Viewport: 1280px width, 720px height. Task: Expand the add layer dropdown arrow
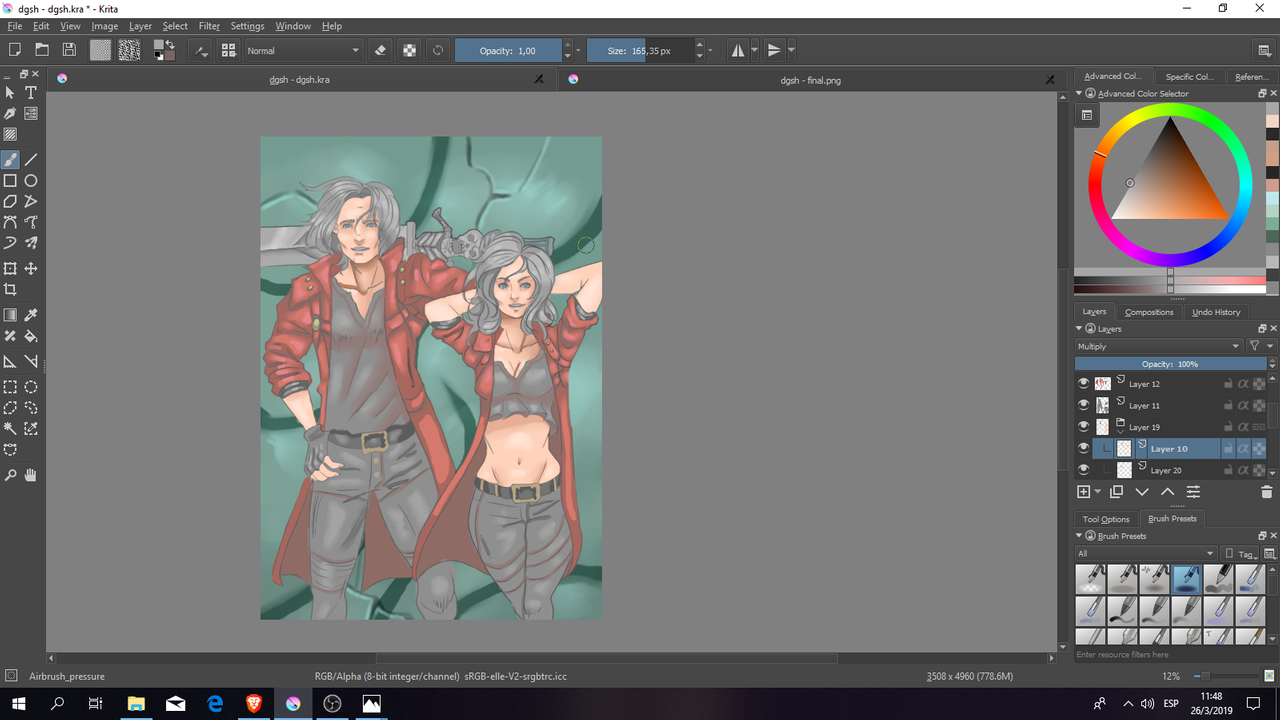point(1098,492)
